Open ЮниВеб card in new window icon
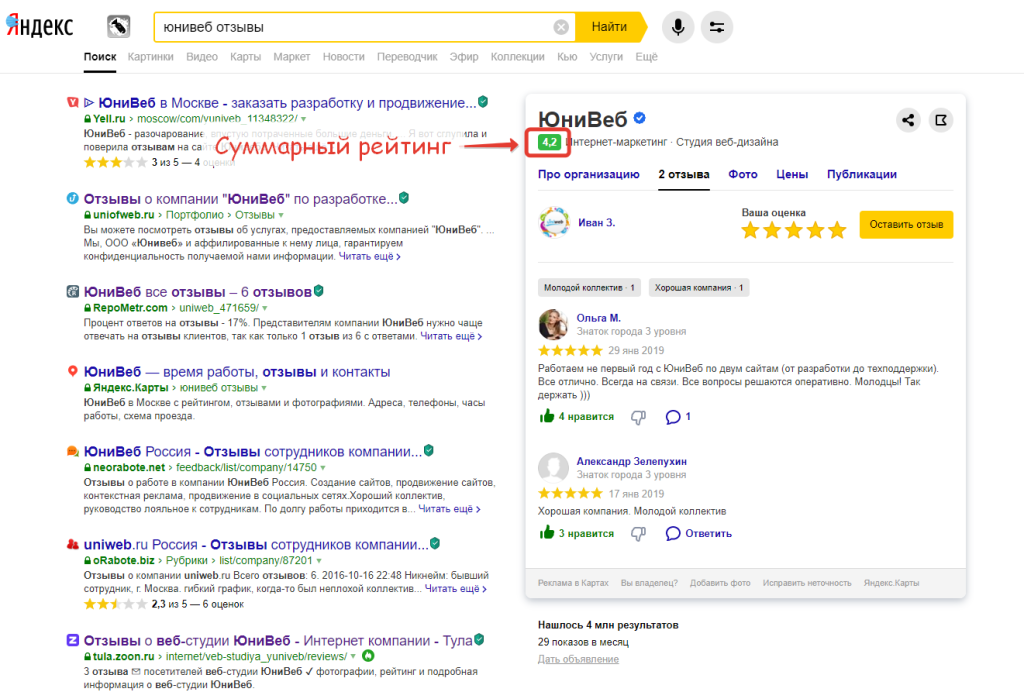 [941, 120]
